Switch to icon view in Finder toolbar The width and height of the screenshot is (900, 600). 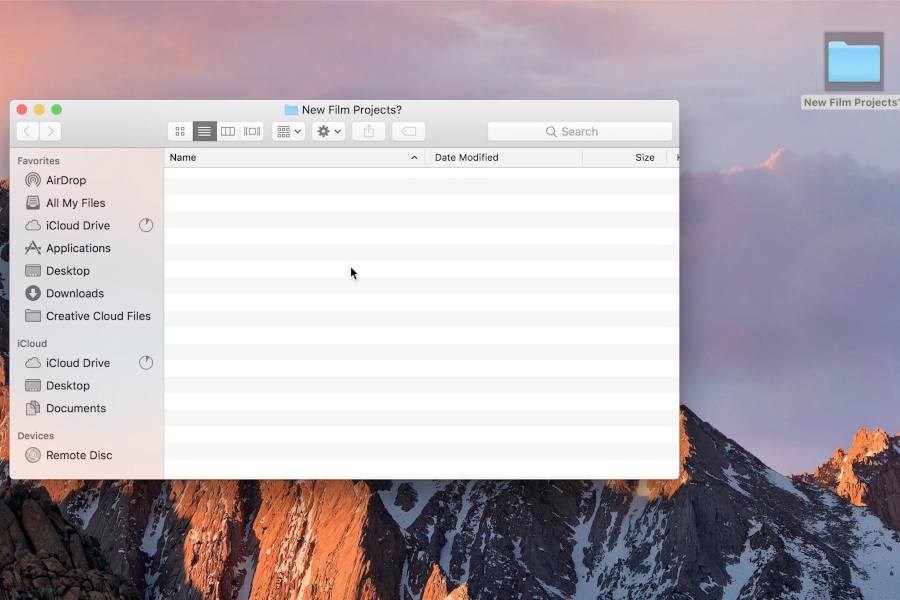[x=180, y=132]
